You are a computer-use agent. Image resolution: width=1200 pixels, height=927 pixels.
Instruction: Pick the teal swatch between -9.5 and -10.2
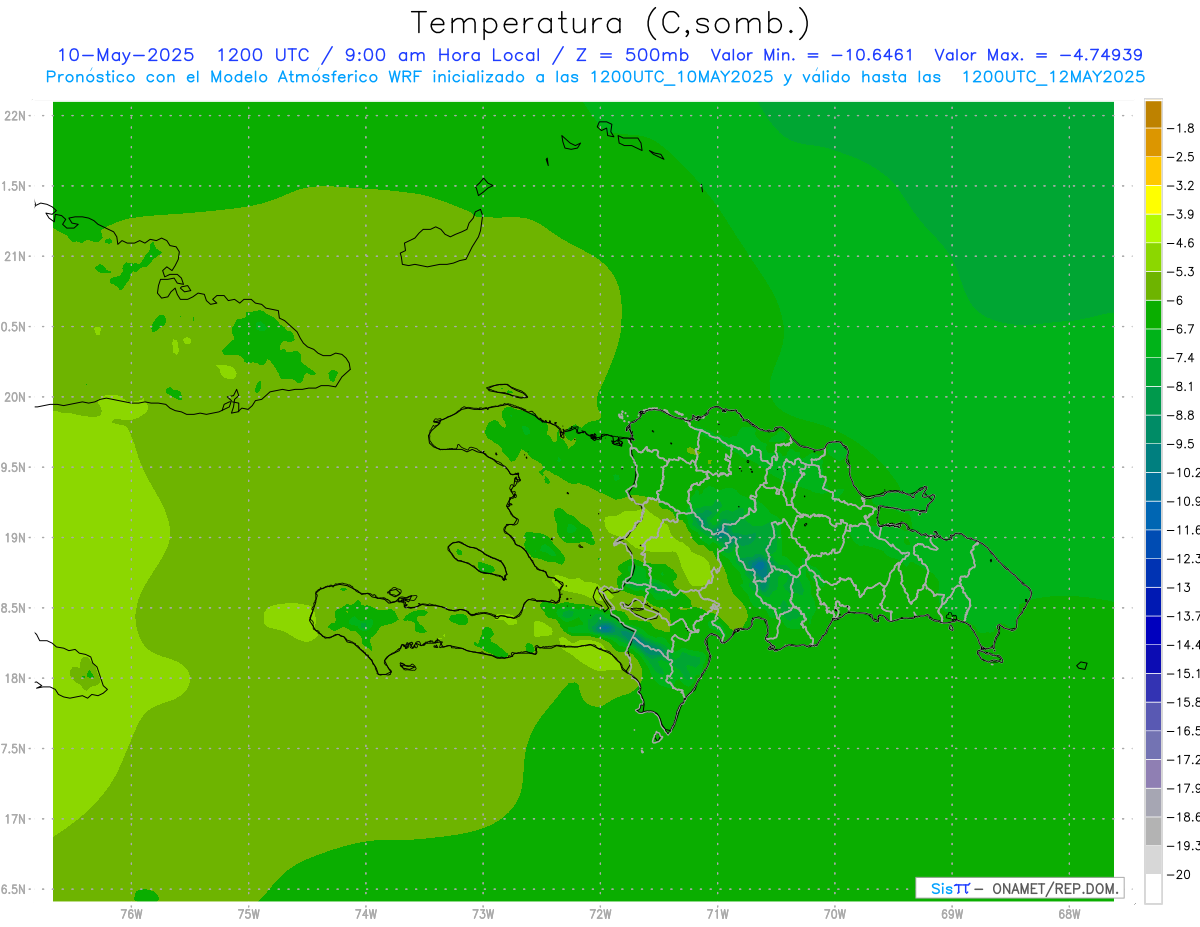pyautogui.click(x=1153, y=458)
